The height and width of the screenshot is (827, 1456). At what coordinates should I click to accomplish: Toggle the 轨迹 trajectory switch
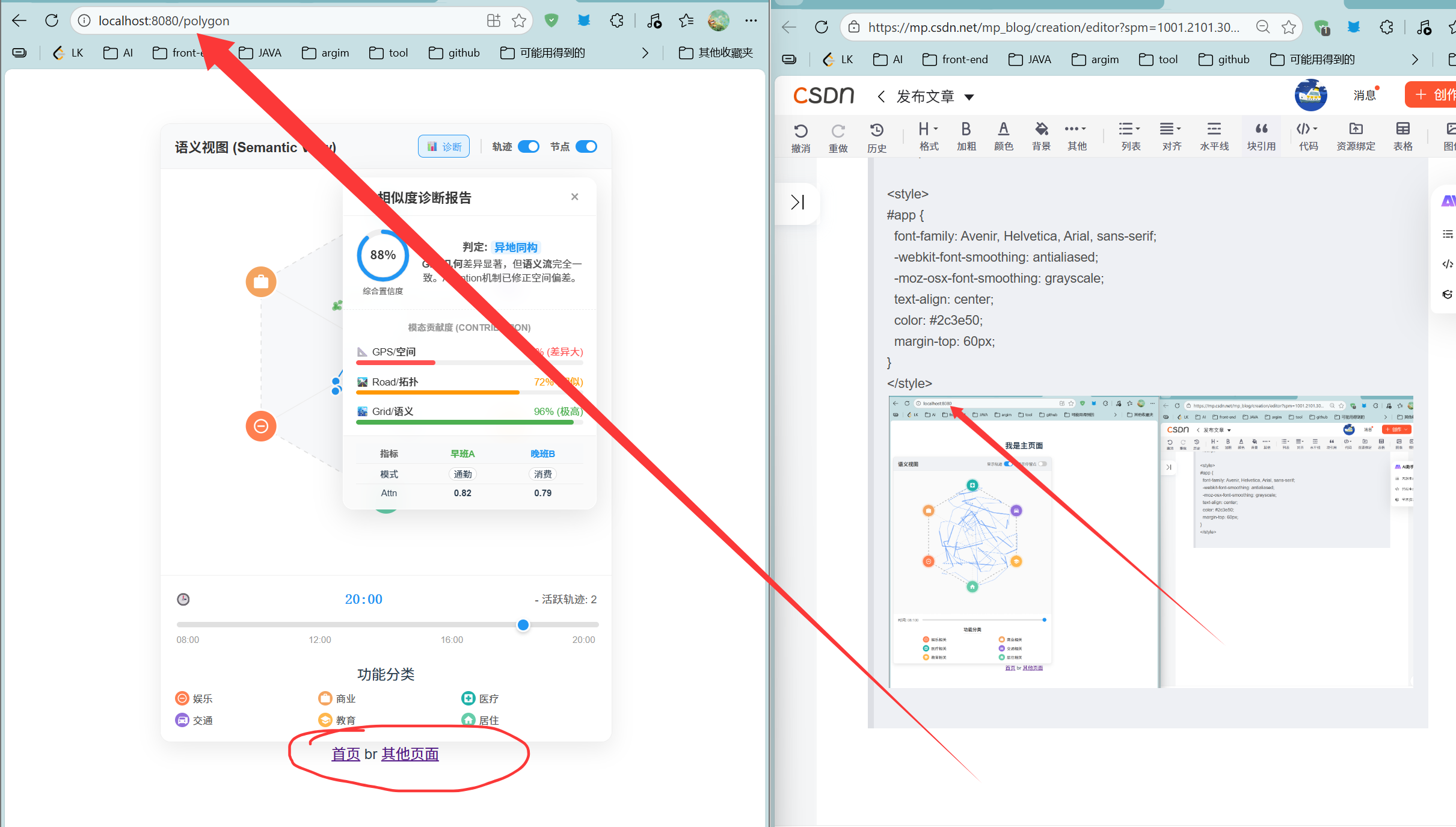pos(529,147)
